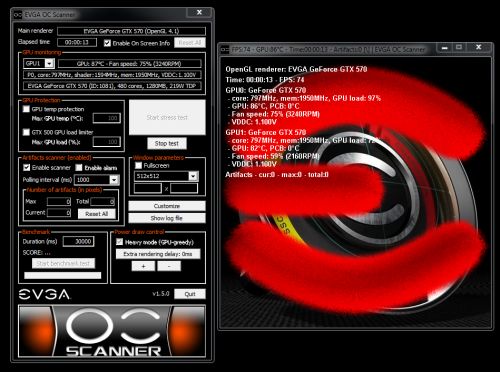Click Reset All in artifacts section
This screenshot has height=372, width=500.
[97, 214]
